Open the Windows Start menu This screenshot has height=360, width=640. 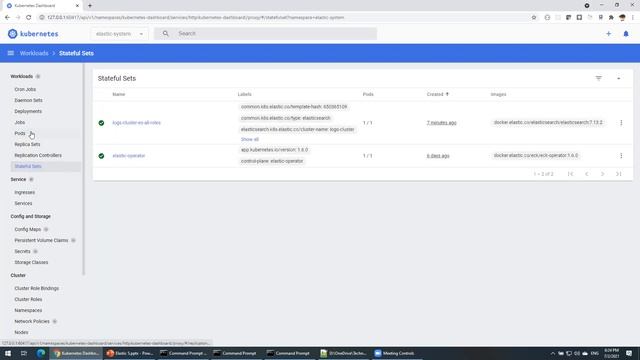tap(8, 353)
